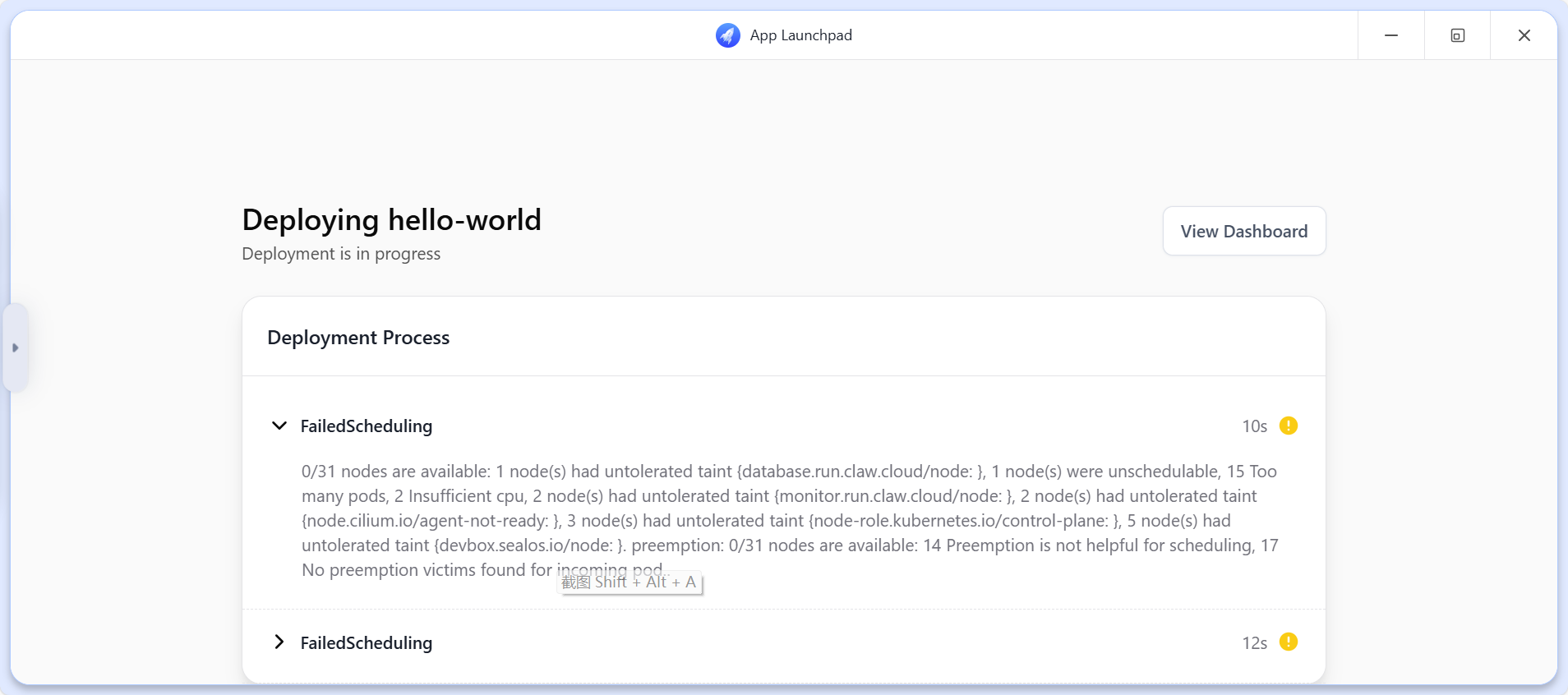Screen dimensions: 1568x695
Task: Select the 'Deploying hello-world' heading
Action: 392,220
